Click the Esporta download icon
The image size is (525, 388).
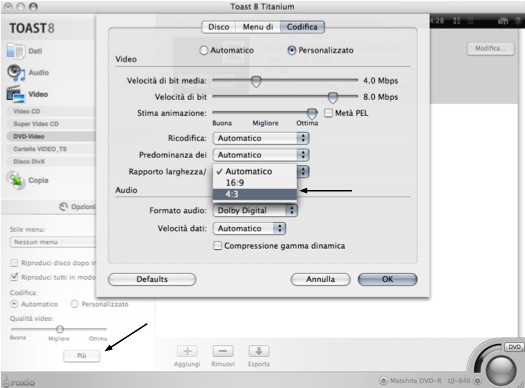click(259, 351)
